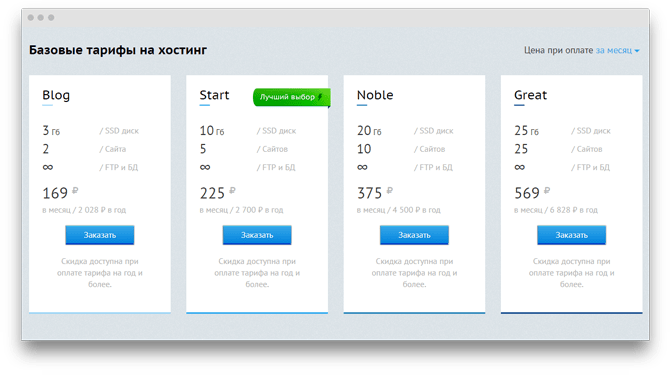Click the Great plan heading
670x377 pixels.
pos(530,95)
